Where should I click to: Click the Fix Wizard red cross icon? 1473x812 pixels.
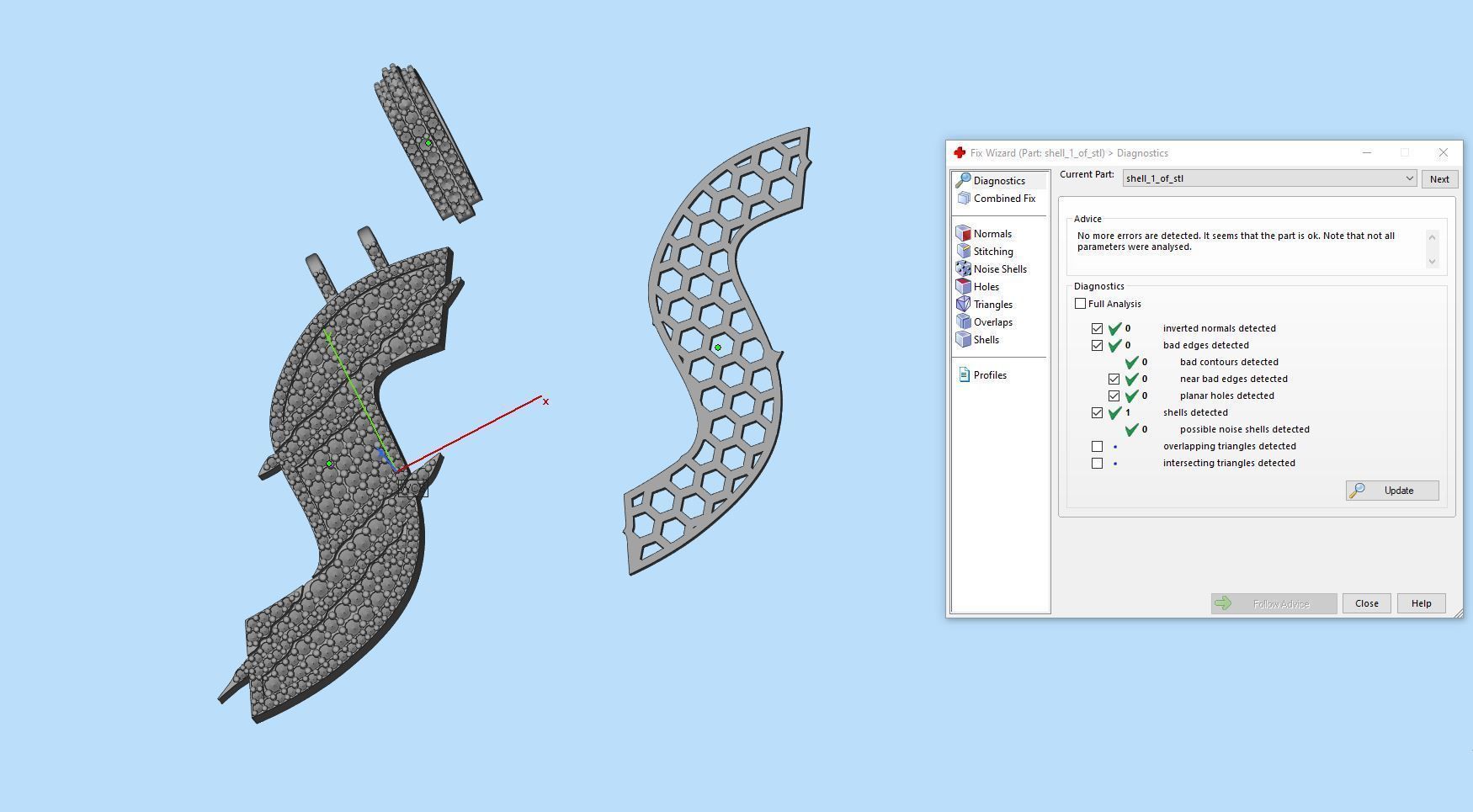point(960,153)
